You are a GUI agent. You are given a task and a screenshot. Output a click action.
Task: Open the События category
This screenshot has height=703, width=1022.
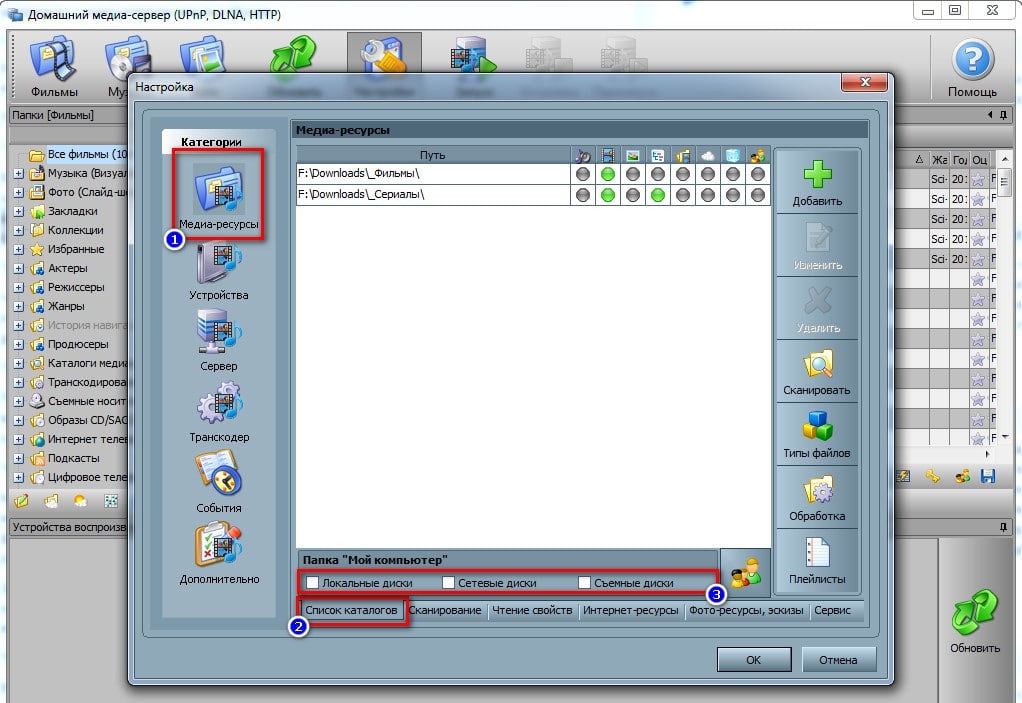218,478
